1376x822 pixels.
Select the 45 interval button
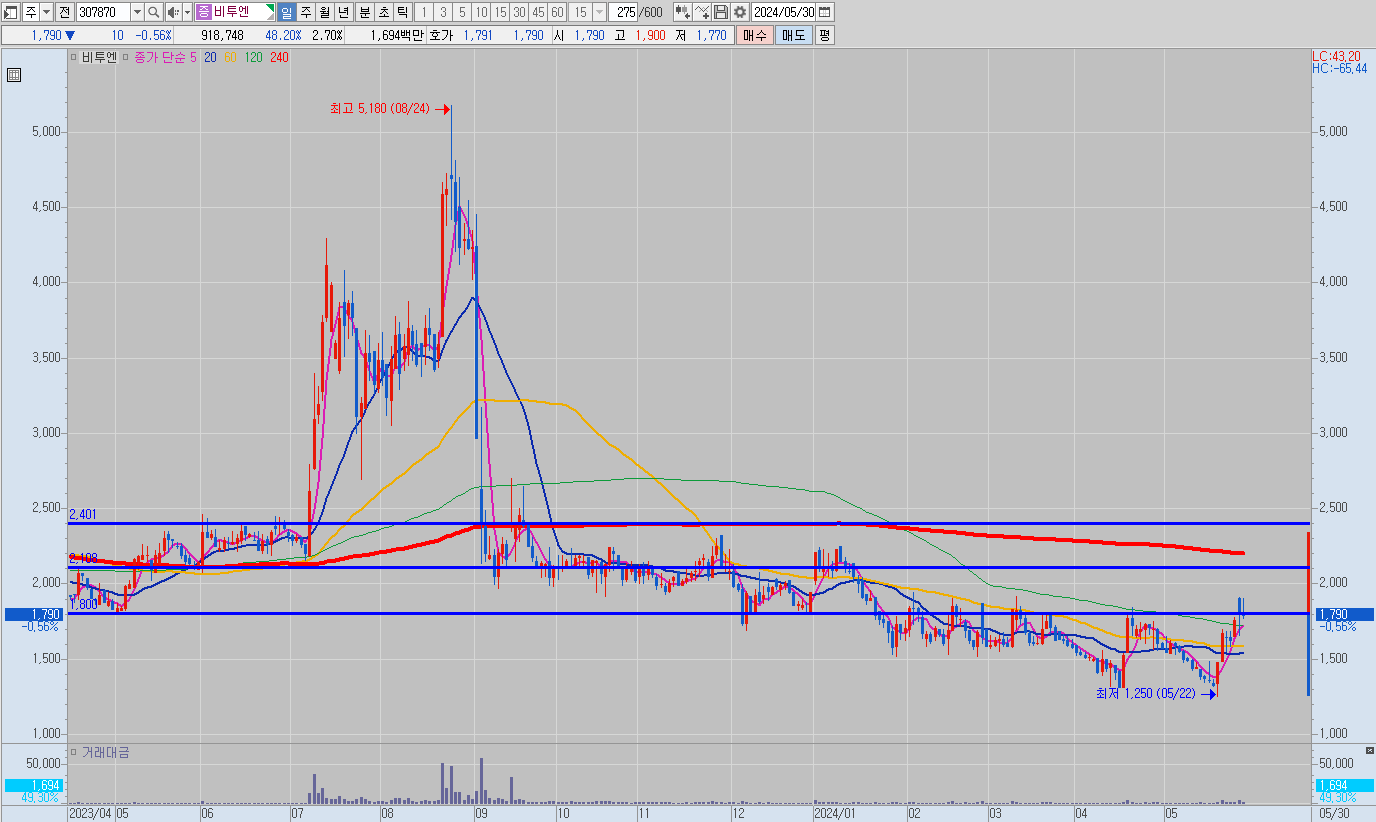pyautogui.click(x=538, y=12)
